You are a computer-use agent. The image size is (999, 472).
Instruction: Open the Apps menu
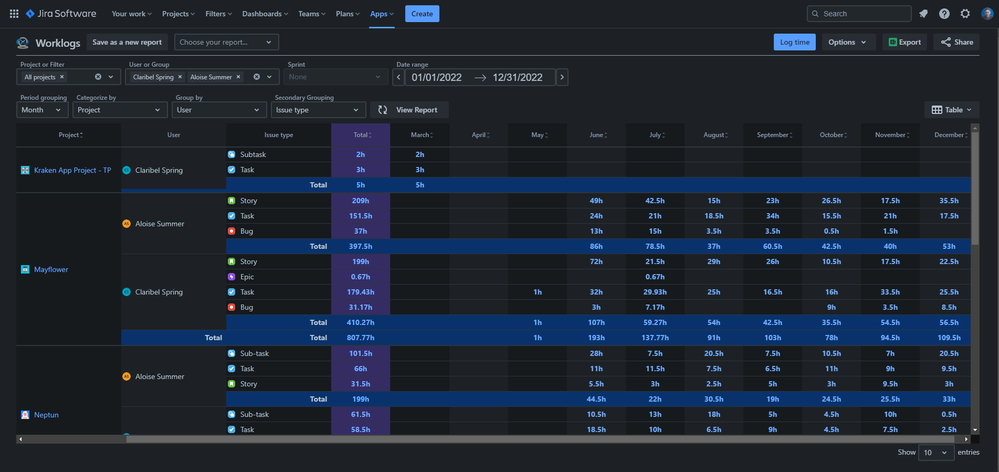click(x=382, y=13)
